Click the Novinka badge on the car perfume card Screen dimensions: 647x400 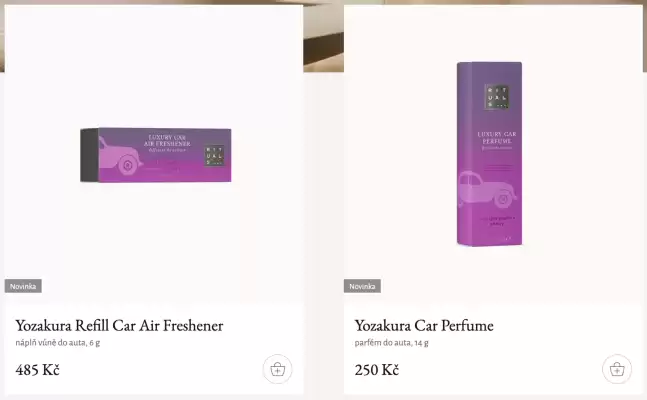click(362, 286)
